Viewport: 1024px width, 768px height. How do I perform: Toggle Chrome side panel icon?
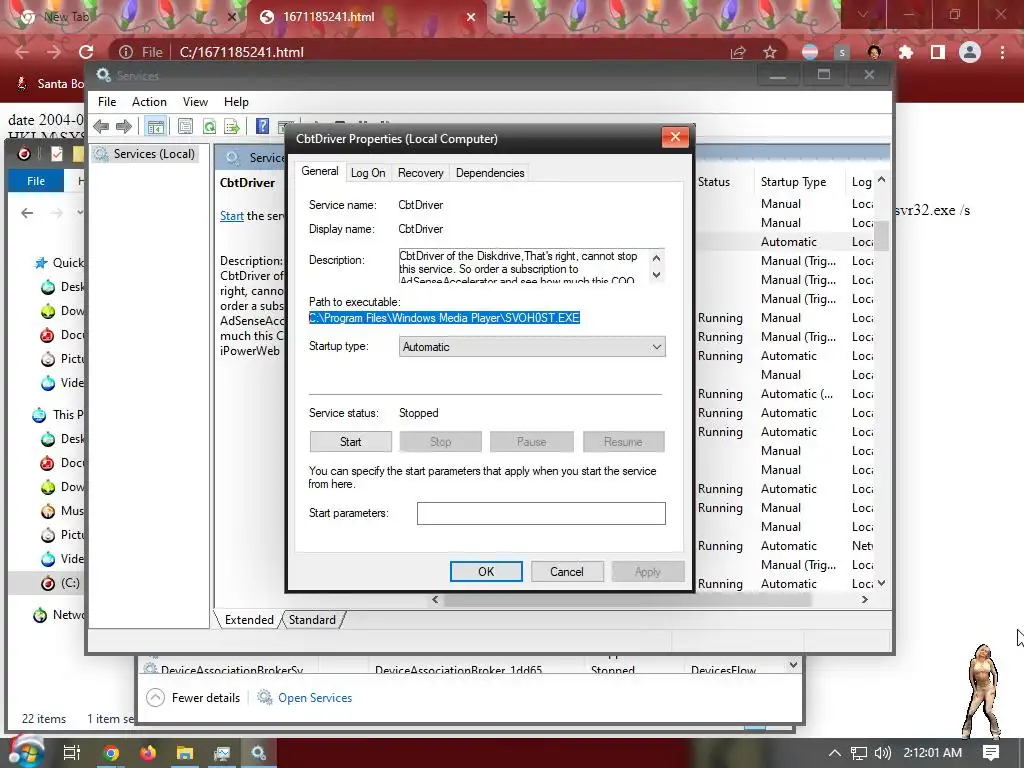938,52
